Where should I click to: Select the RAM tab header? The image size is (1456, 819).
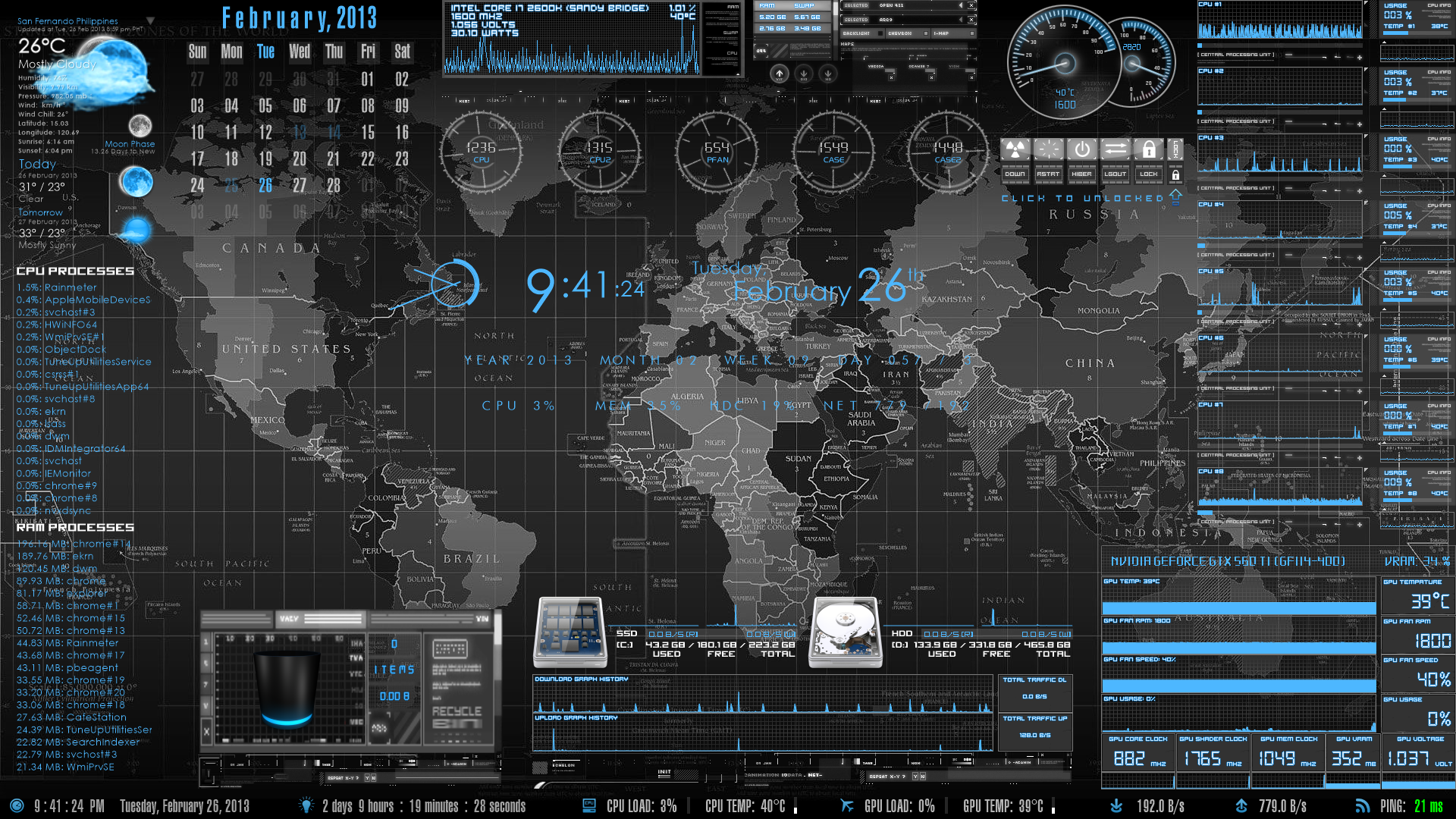pyautogui.click(x=767, y=5)
